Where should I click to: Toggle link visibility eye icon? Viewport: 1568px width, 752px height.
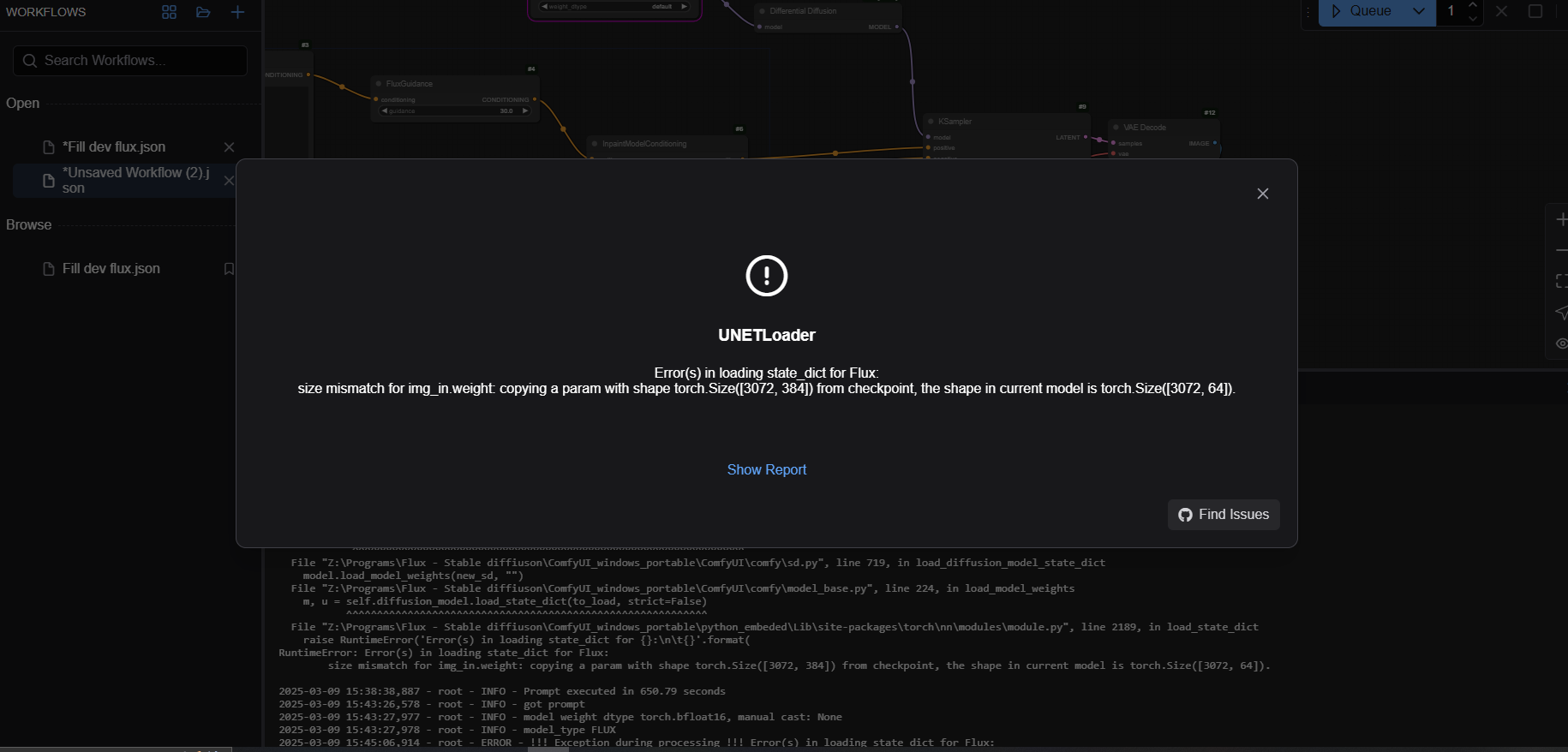[x=1561, y=343]
